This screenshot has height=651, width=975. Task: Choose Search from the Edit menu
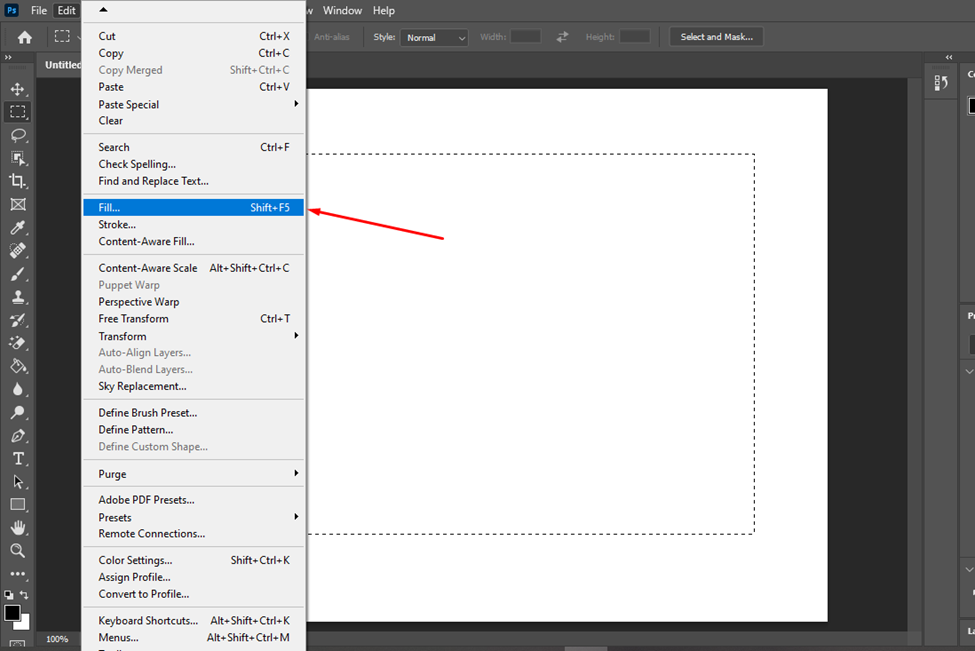point(193,147)
